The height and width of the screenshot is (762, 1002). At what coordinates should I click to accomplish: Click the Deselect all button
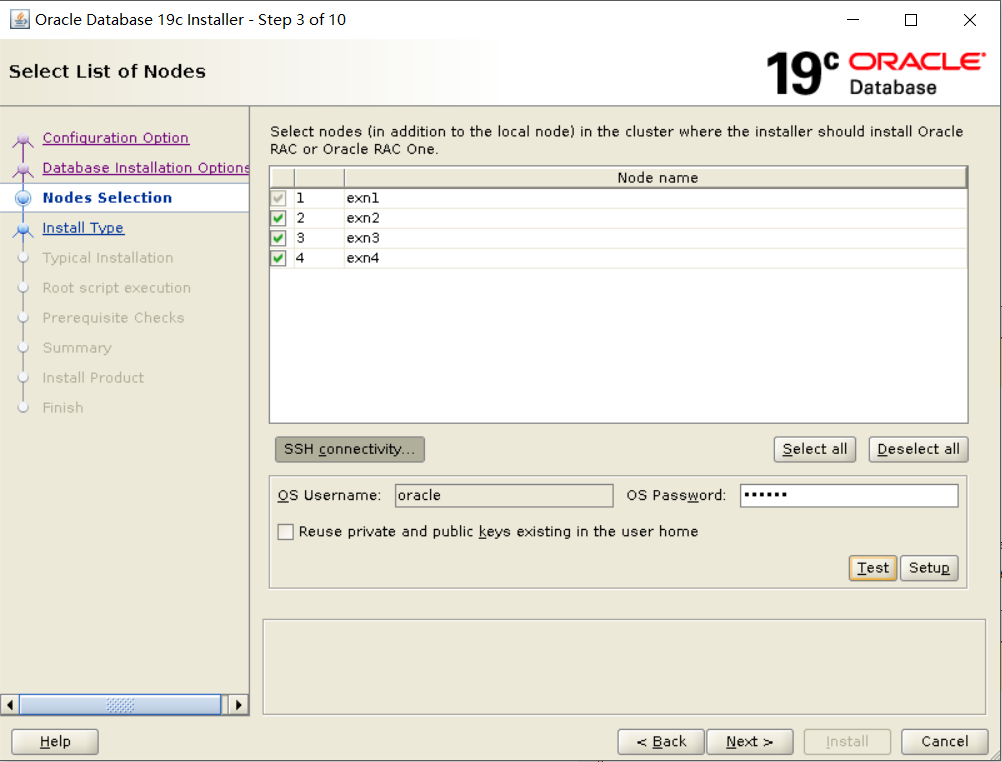pos(918,449)
